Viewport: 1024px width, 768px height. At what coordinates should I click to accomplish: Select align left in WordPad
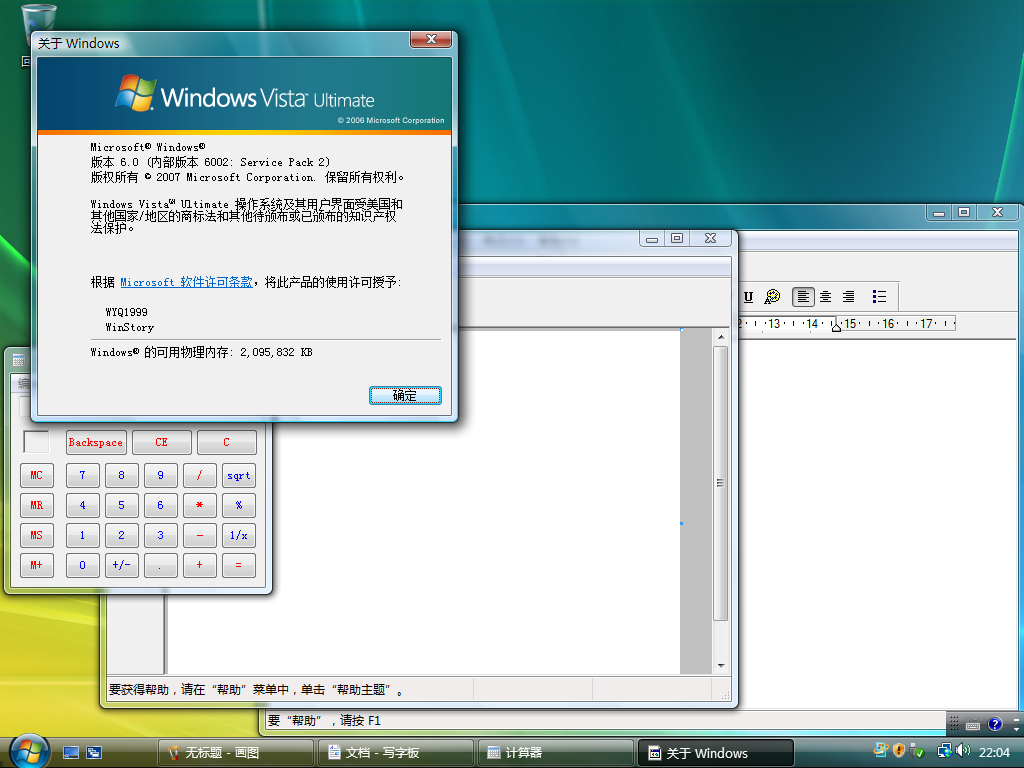[x=803, y=297]
